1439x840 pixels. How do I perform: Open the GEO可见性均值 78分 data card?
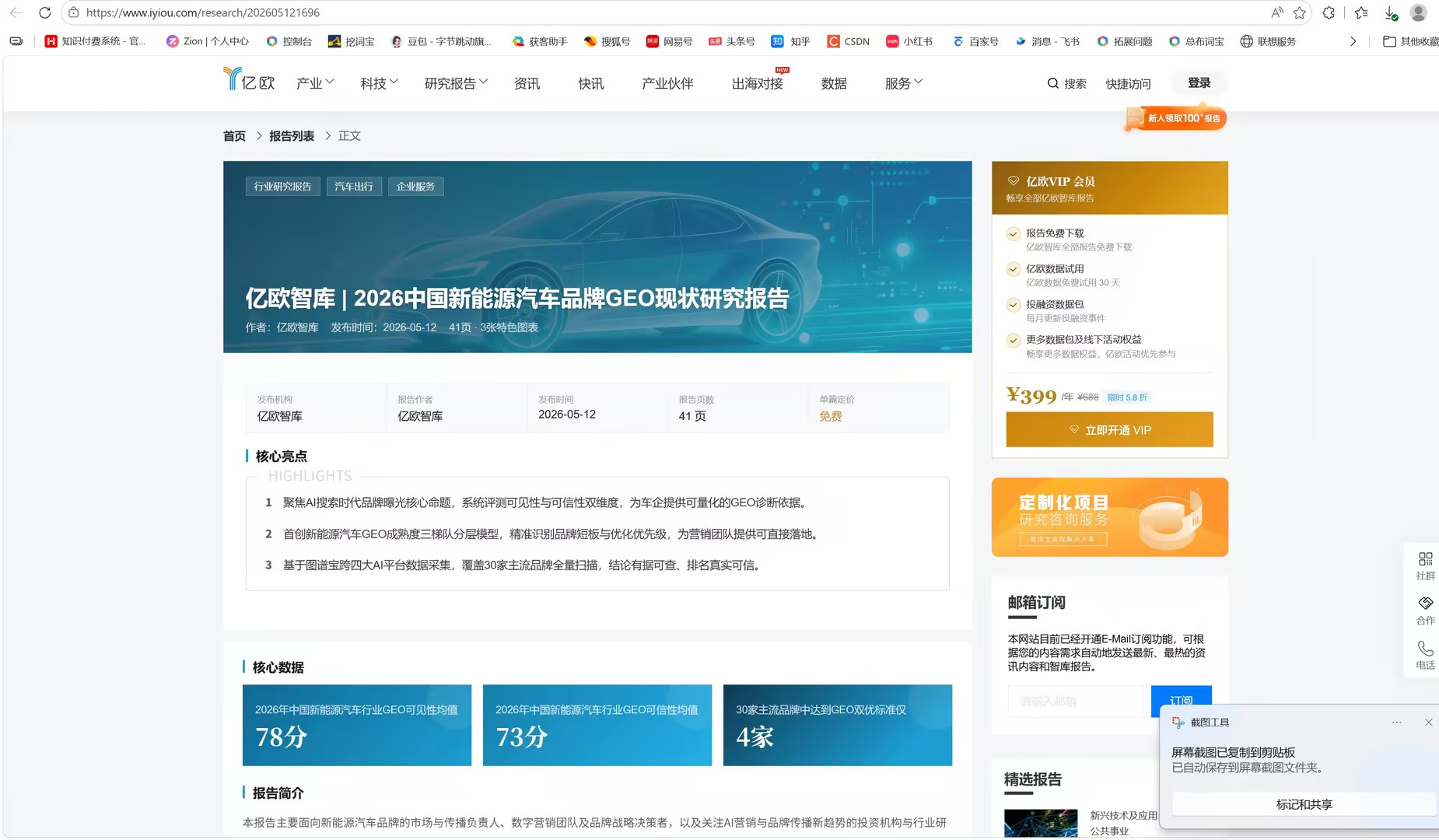click(x=357, y=725)
